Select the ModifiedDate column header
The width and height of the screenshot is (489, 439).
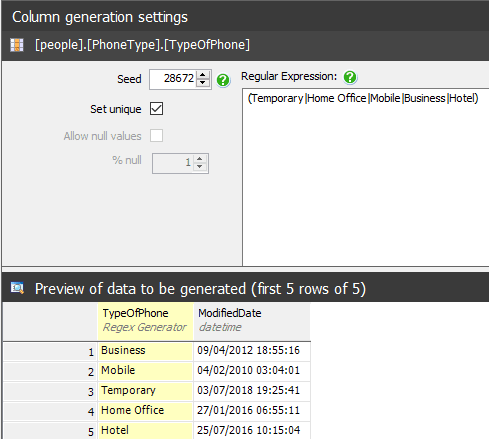[252, 321]
